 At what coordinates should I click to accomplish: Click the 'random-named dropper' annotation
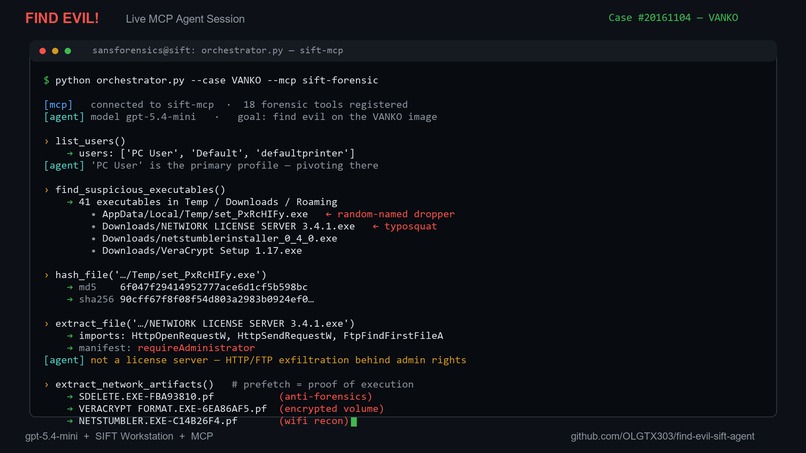(x=396, y=214)
